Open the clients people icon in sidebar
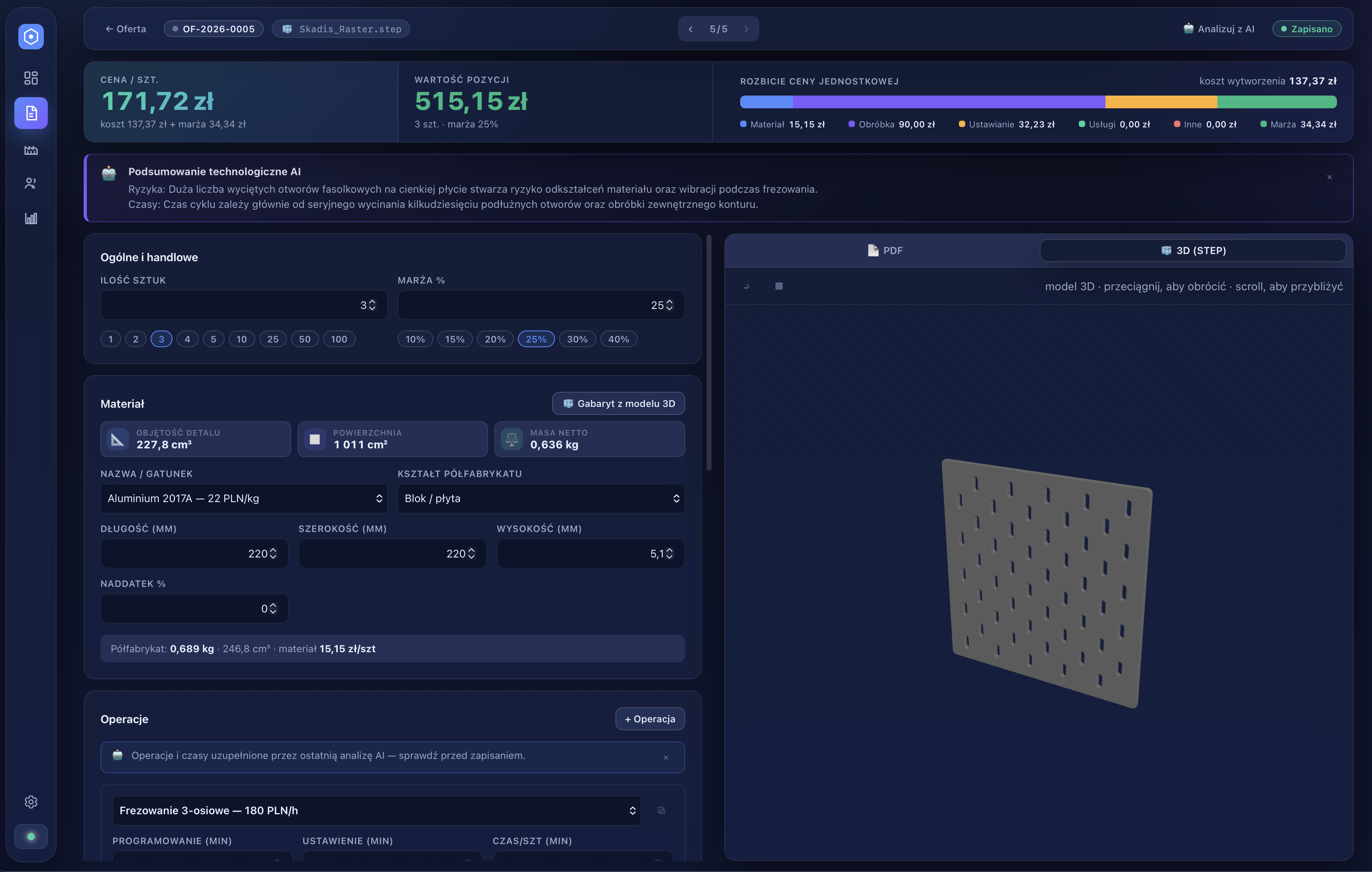 pyautogui.click(x=31, y=184)
